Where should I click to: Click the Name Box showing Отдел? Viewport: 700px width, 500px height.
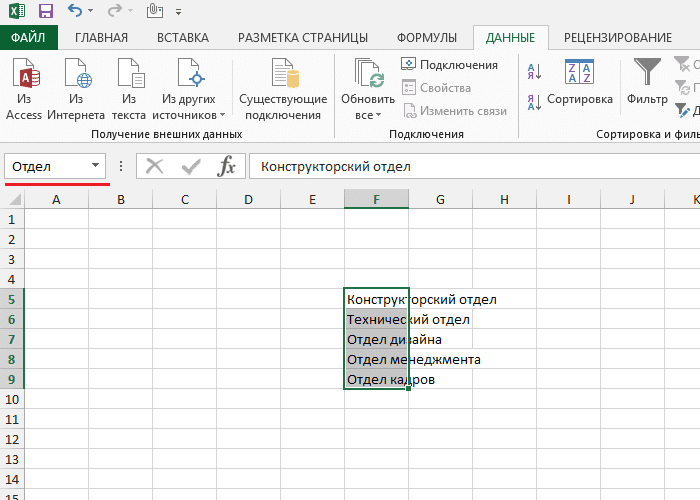[x=48, y=167]
